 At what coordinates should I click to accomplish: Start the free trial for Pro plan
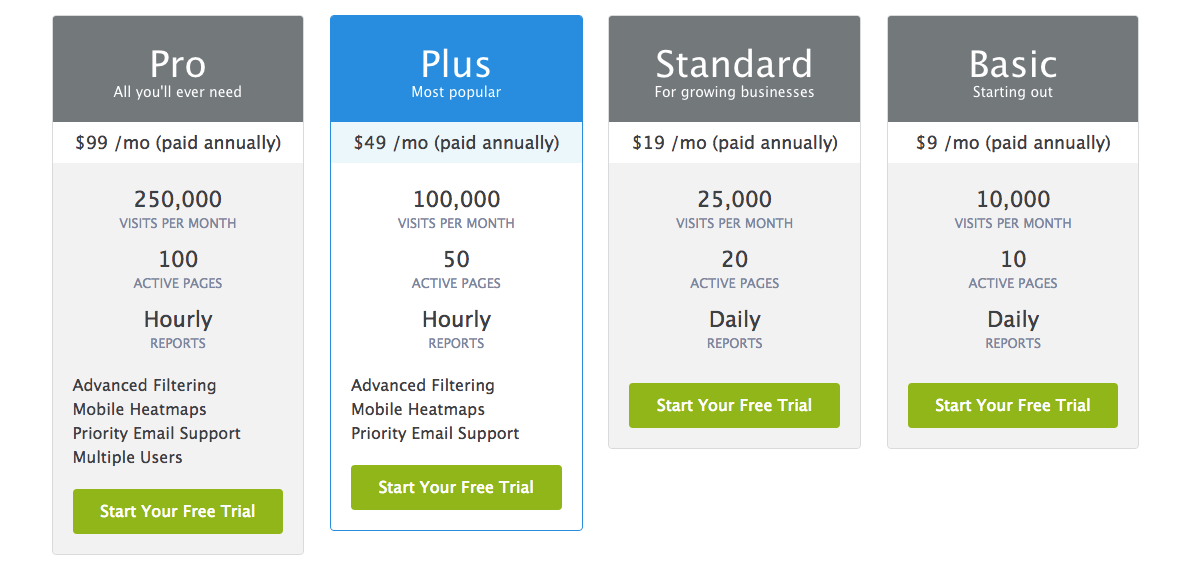[x=178, y=511]
